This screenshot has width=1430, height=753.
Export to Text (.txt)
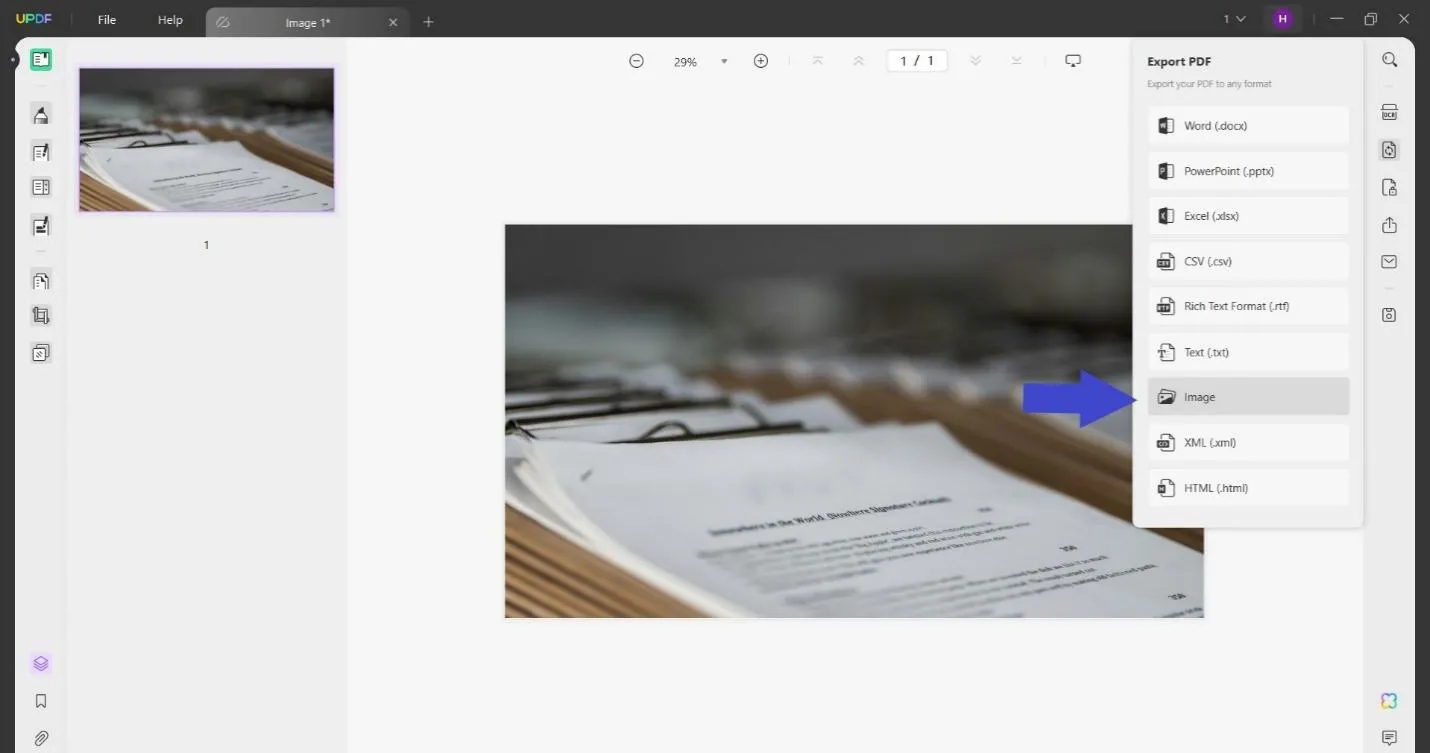1248,352
